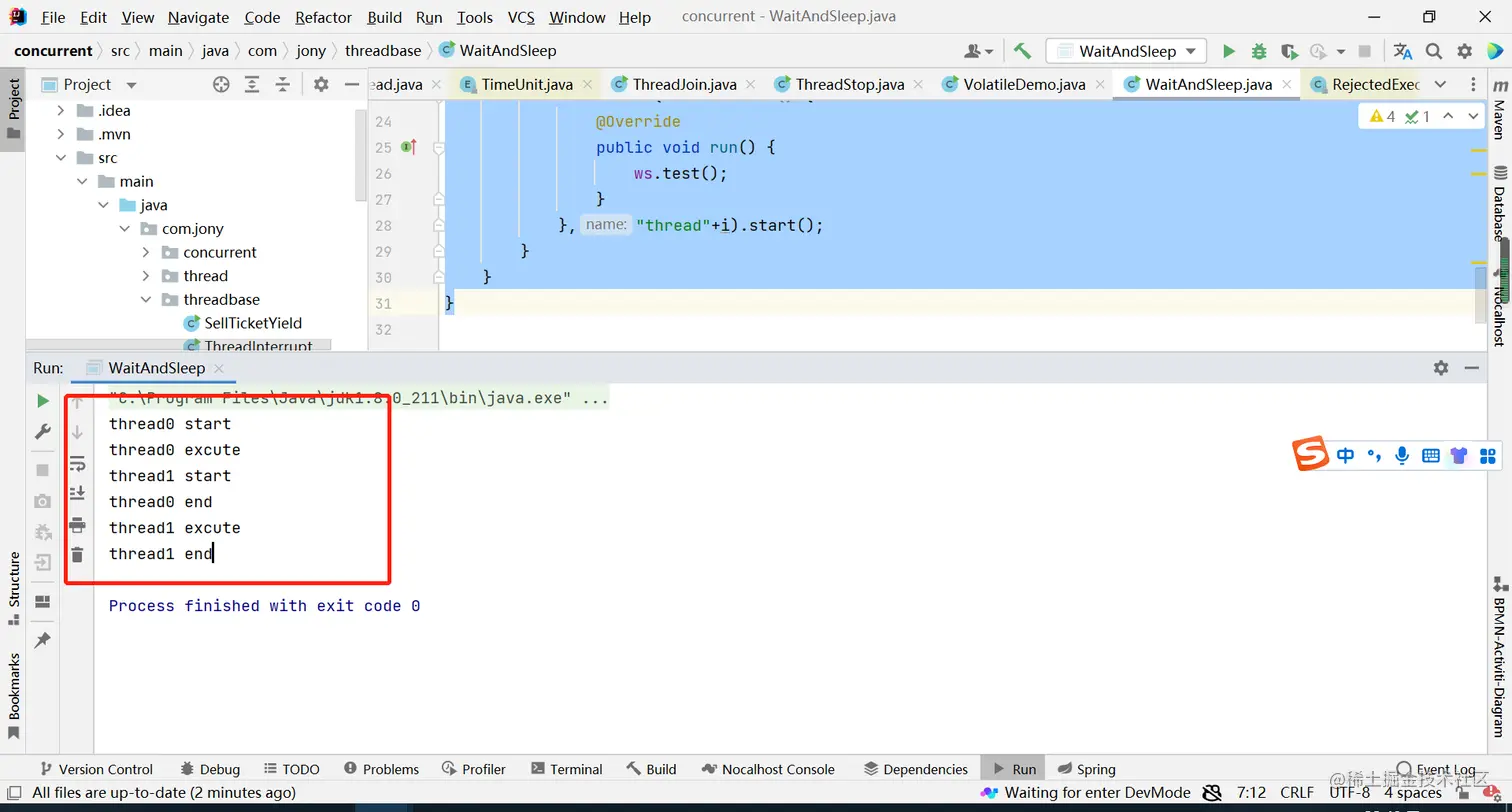Image resolution: width=1512 pixels, height=812 pixels.
Task: Hide the Run tool window
Action: [1471, 368]
